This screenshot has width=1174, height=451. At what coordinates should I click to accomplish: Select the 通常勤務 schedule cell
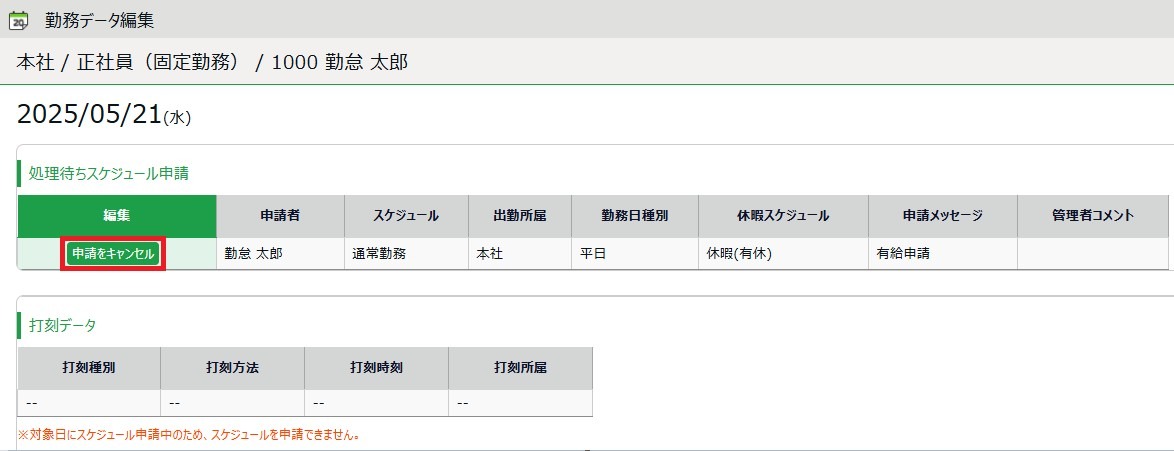[x=378, y=254]
